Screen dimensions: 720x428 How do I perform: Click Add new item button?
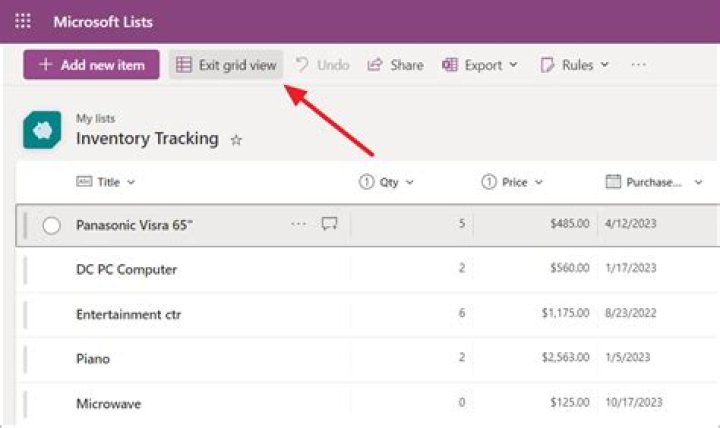tap(91, 65)
